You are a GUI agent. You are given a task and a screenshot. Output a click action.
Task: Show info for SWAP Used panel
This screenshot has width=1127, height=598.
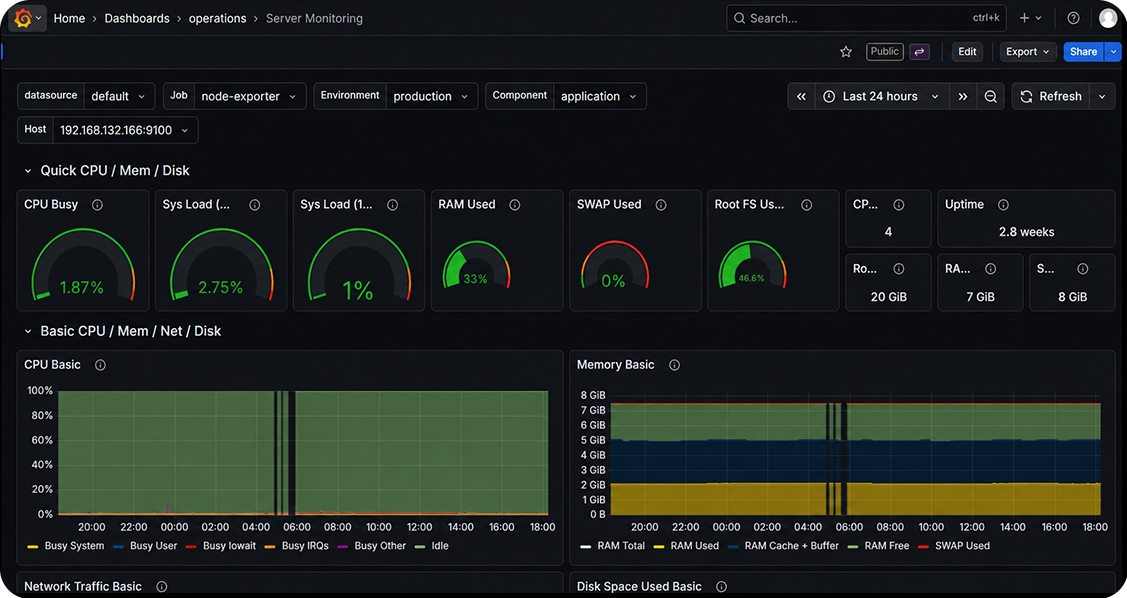point(661,205)
